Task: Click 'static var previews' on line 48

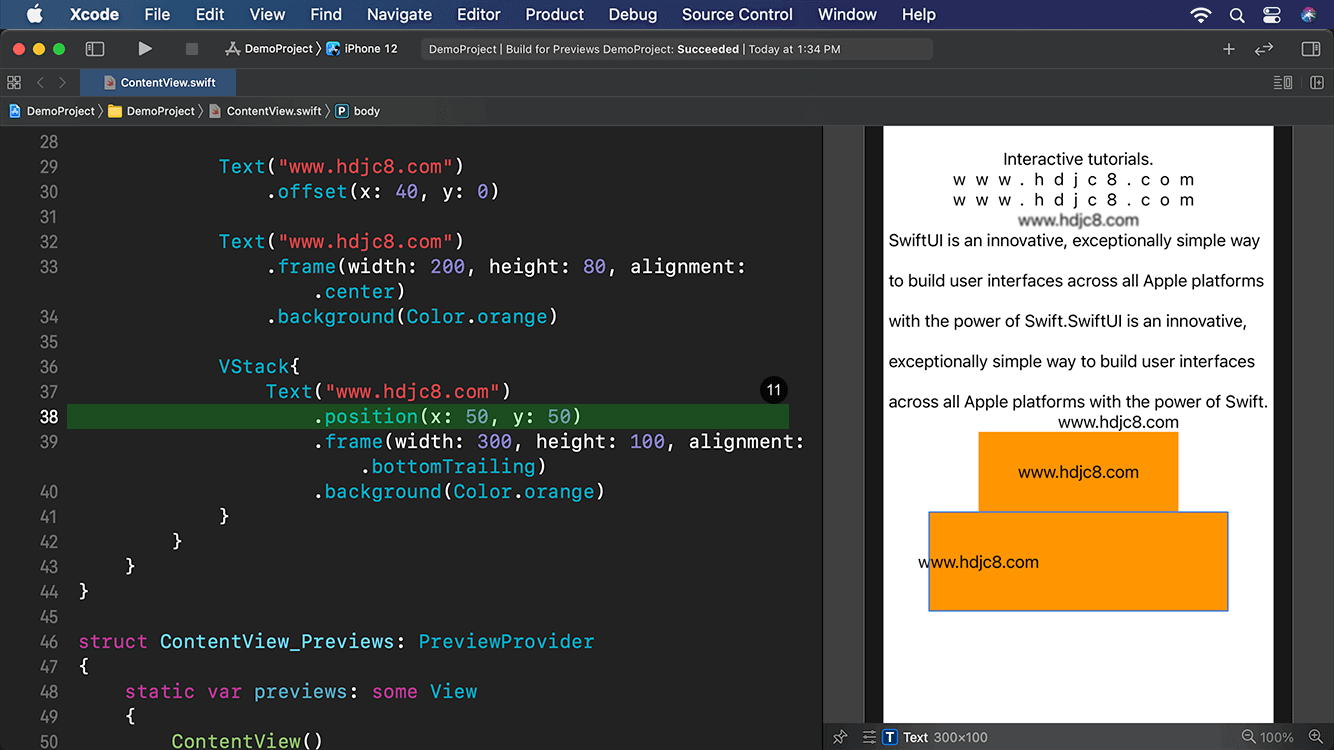Action: coord(238,691)
